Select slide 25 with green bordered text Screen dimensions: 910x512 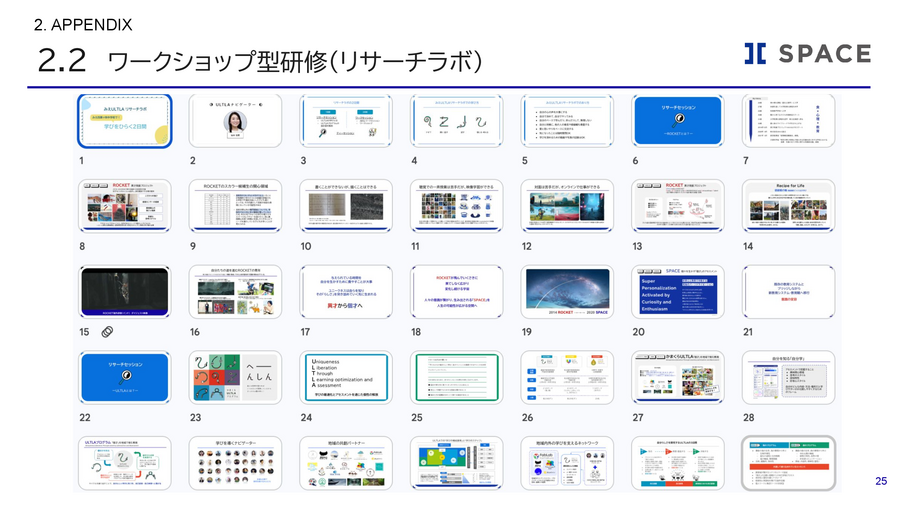[x=455, y=377]
